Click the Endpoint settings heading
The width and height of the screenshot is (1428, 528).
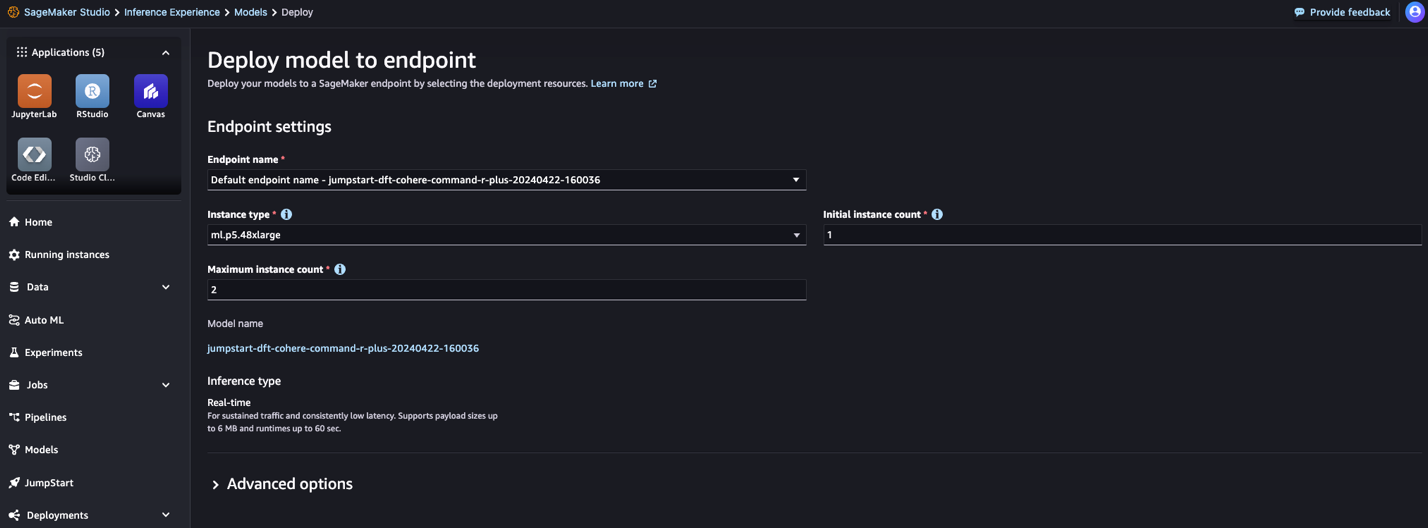click(269, 127)
